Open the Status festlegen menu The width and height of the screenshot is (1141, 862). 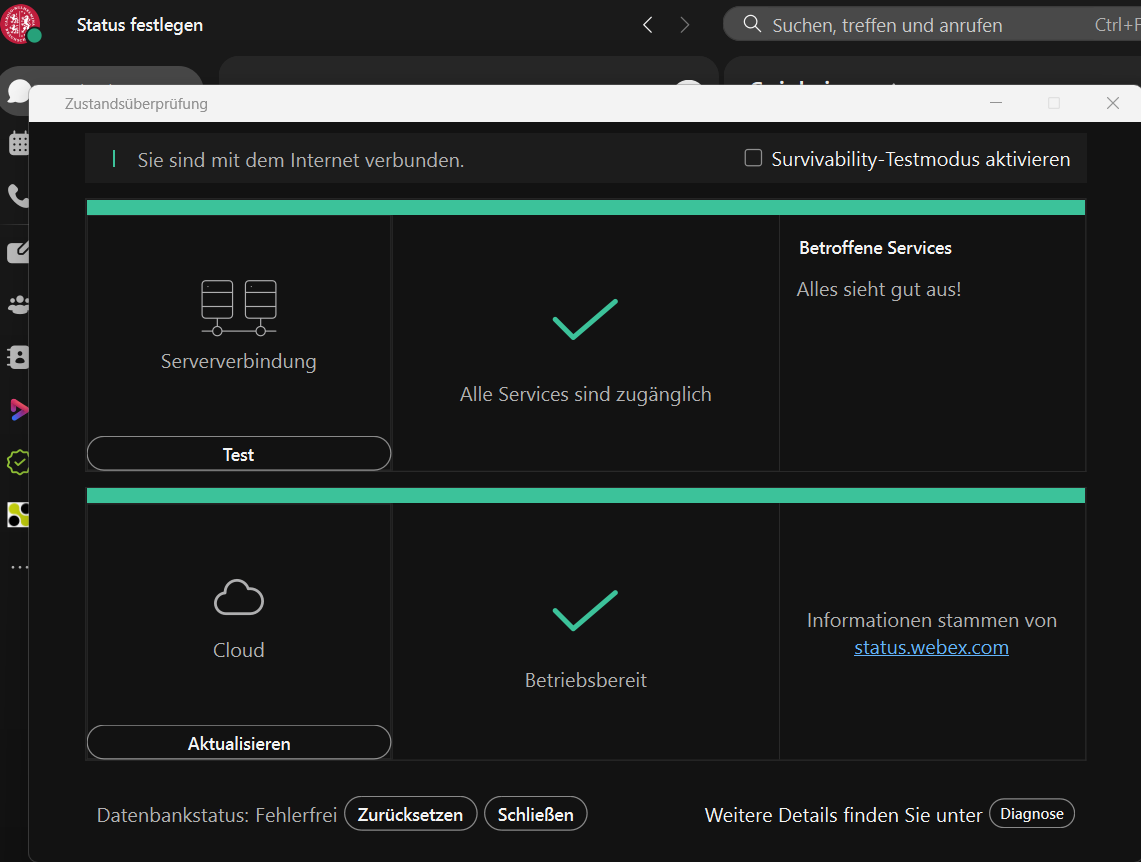[140, 25]
